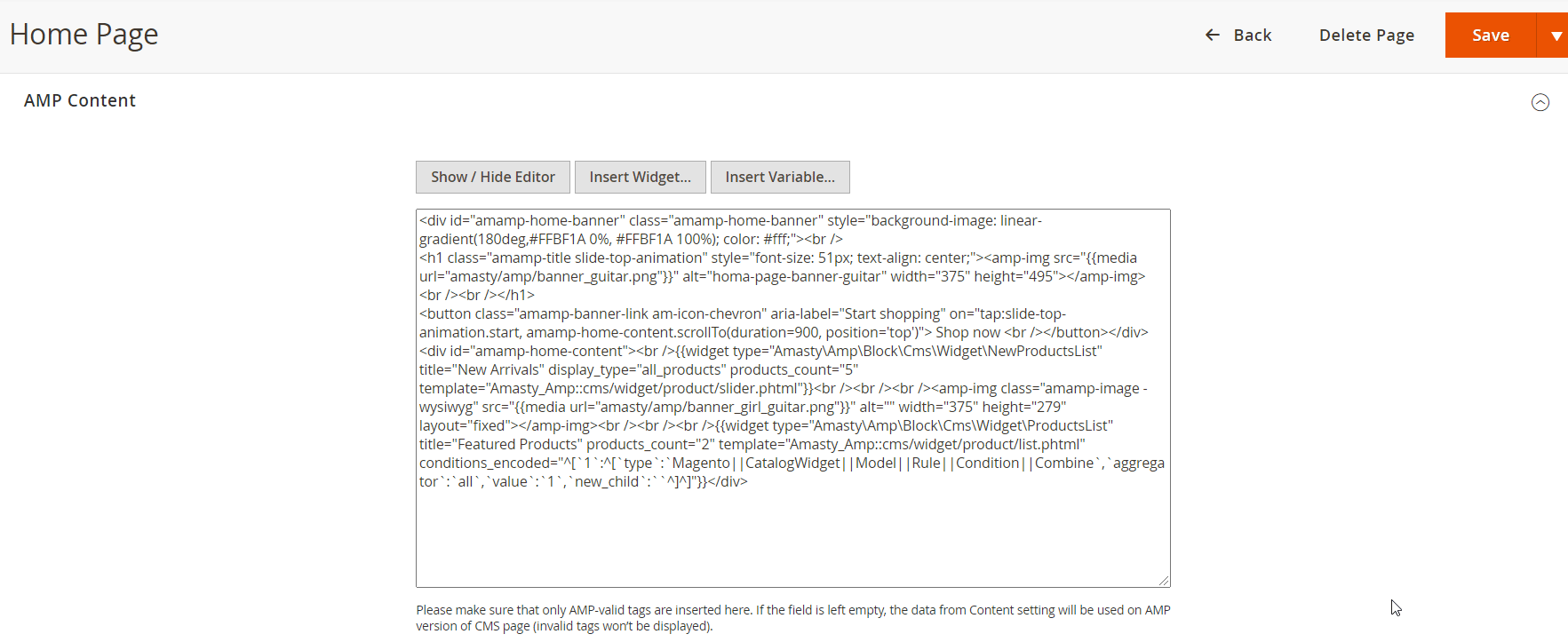Image resolution: width=1568 pixels, height=642 pixels.
Task: Click the empty space inside the code textarea
Action: 791,537
